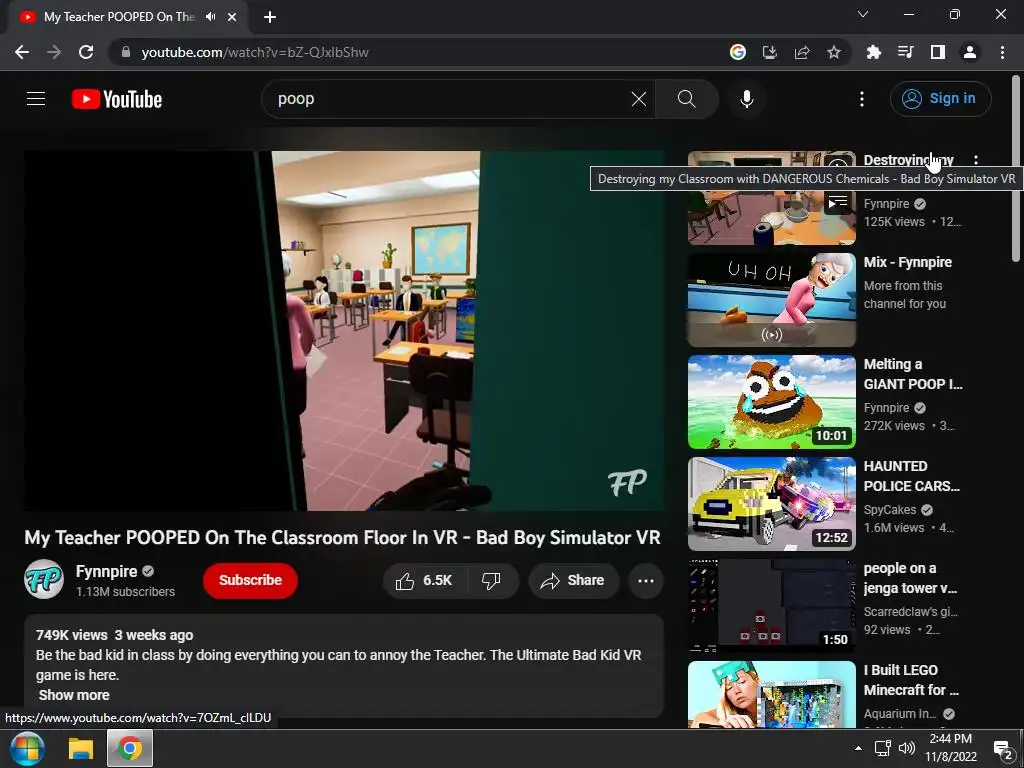
Task: Bookmark this page with the star
Action: point(834,52)
